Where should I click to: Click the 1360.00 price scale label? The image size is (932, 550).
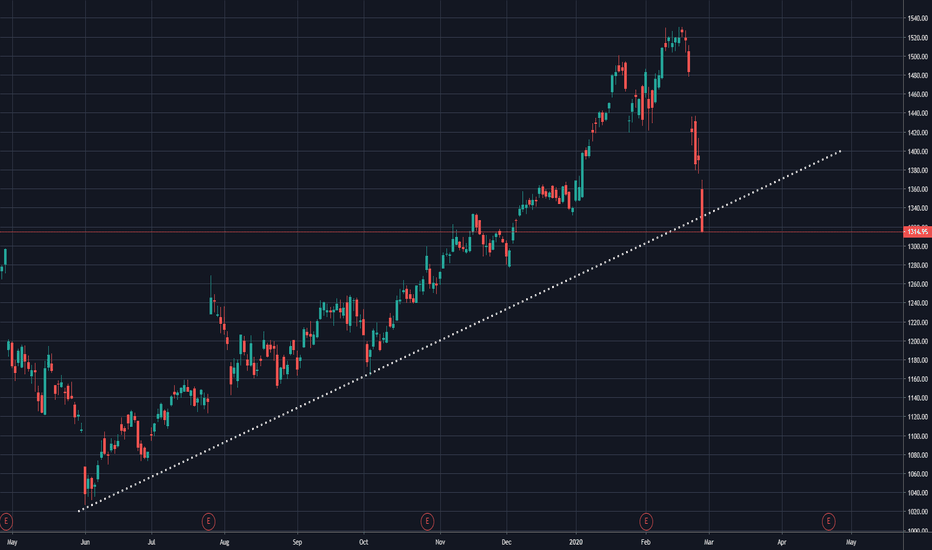[x=918, y=189]
